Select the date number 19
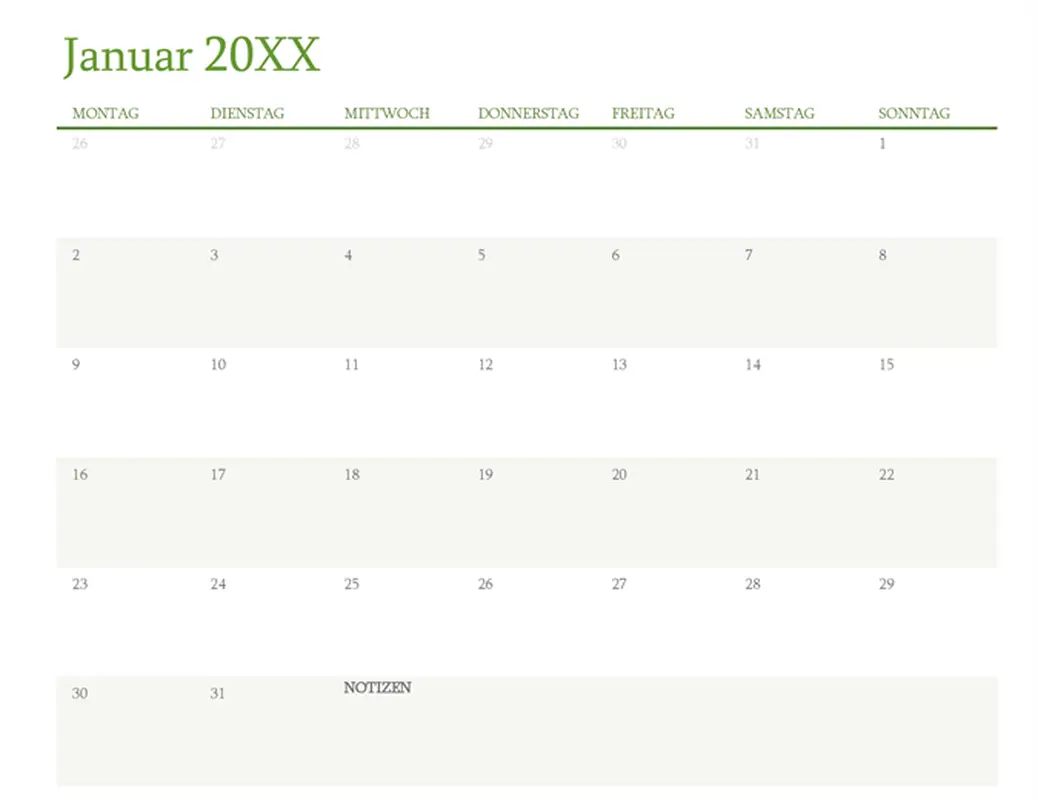 (x=486, y=474)
